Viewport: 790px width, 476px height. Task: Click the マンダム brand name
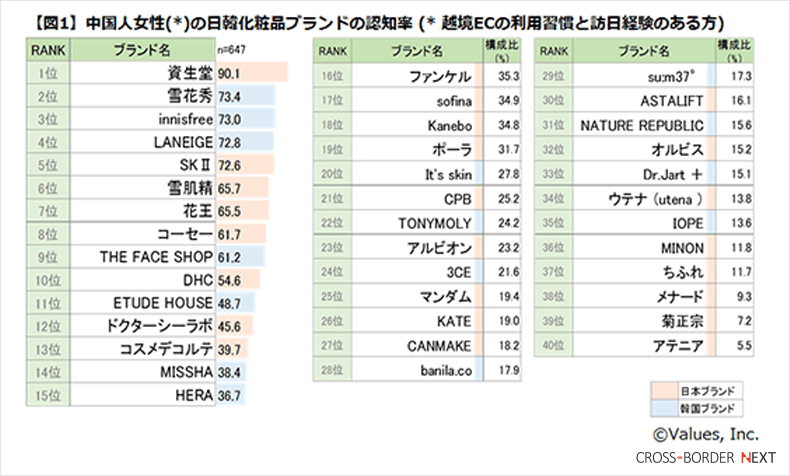[x=446, y=297]
